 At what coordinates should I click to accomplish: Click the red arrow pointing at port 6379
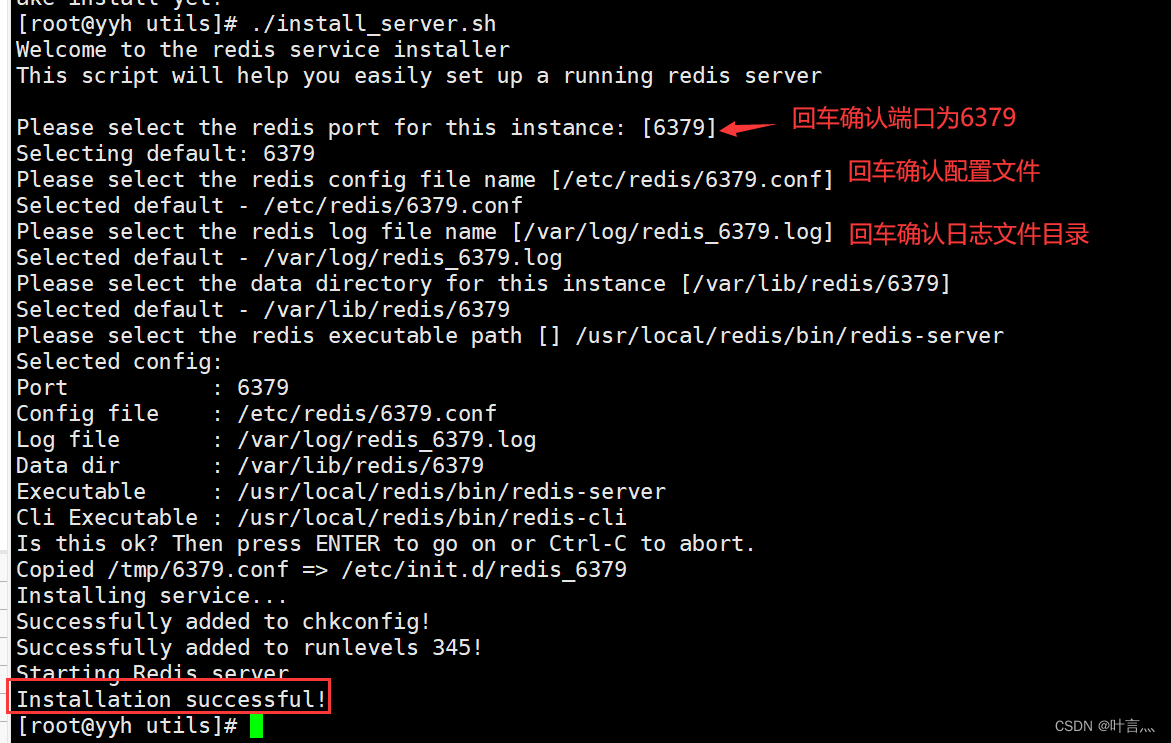[x=750, y=127]
